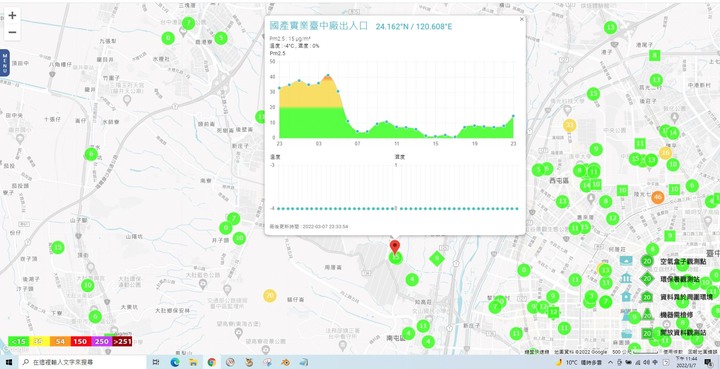
Task: Open the Windows notification center icon
Action: tap(708, 362)
